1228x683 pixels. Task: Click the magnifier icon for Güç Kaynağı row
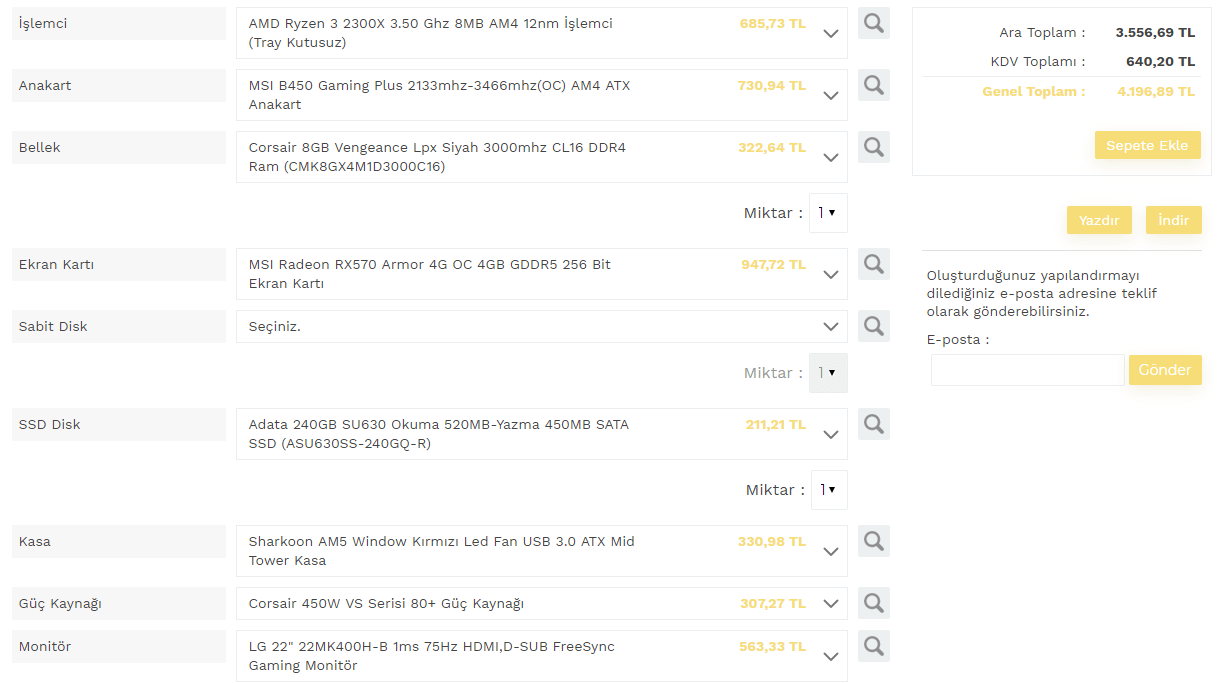[x=874, y=603]
